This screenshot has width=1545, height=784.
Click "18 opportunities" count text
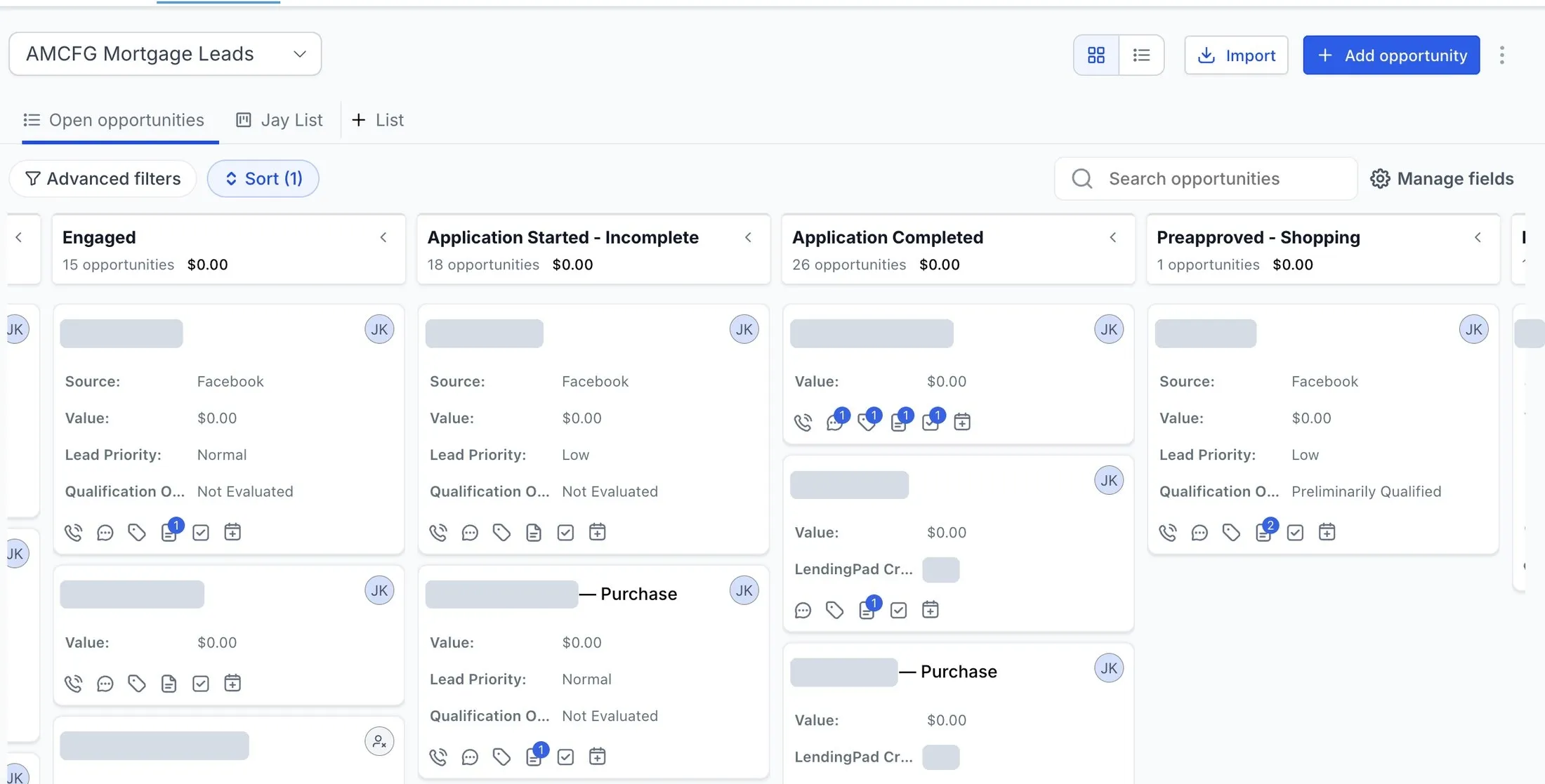[x=483, y=265]
